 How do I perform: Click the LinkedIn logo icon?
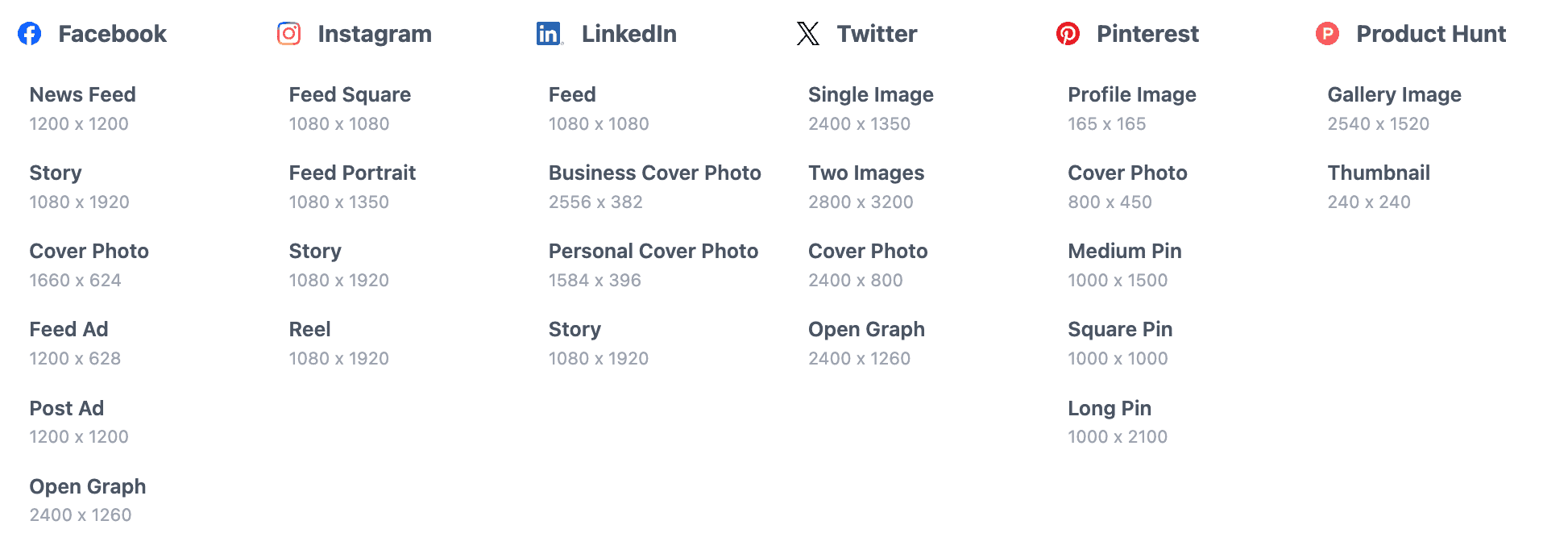click(x=549, y=34)
